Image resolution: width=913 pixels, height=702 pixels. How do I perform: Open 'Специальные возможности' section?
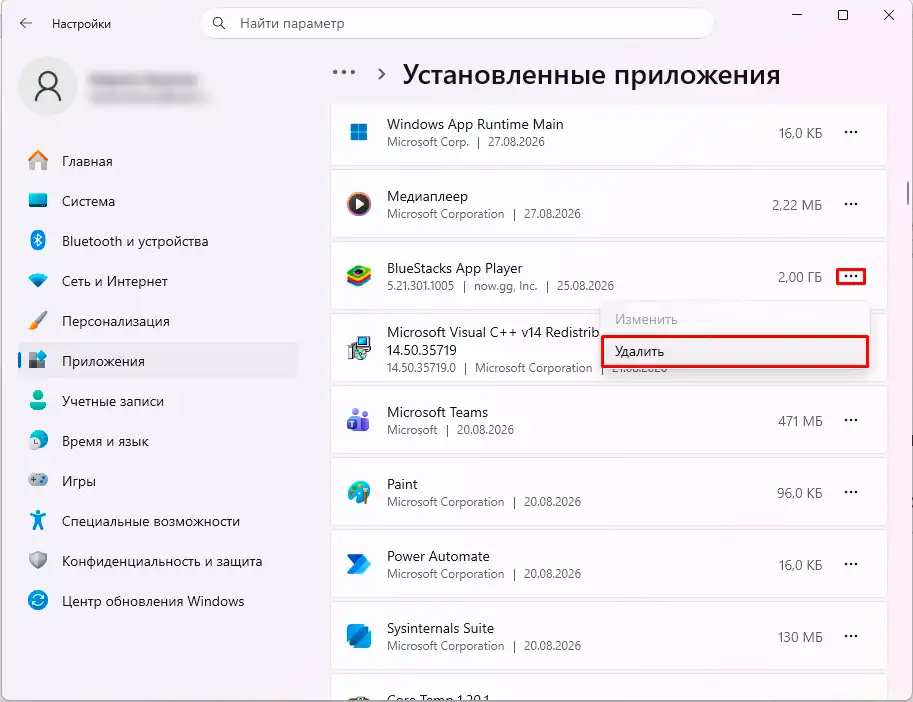click(x=157, y=521)
